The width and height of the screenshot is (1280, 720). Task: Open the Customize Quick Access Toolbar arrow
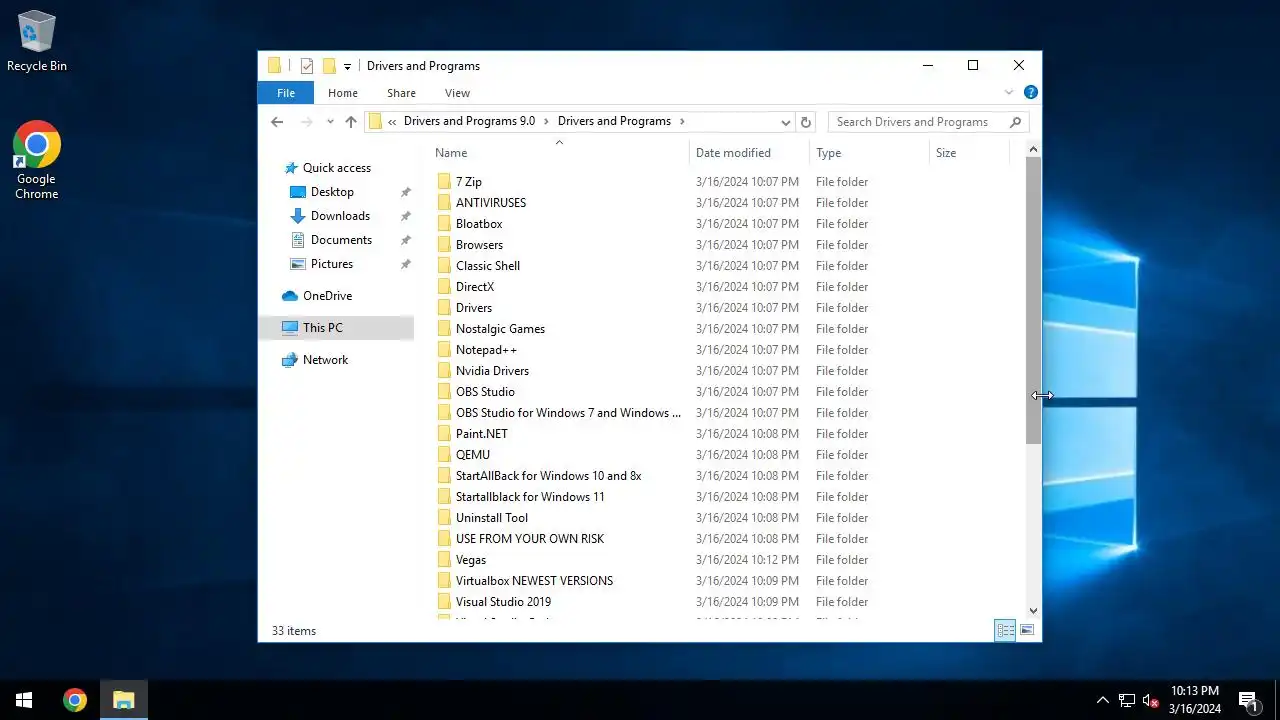[x=347, y=66]
